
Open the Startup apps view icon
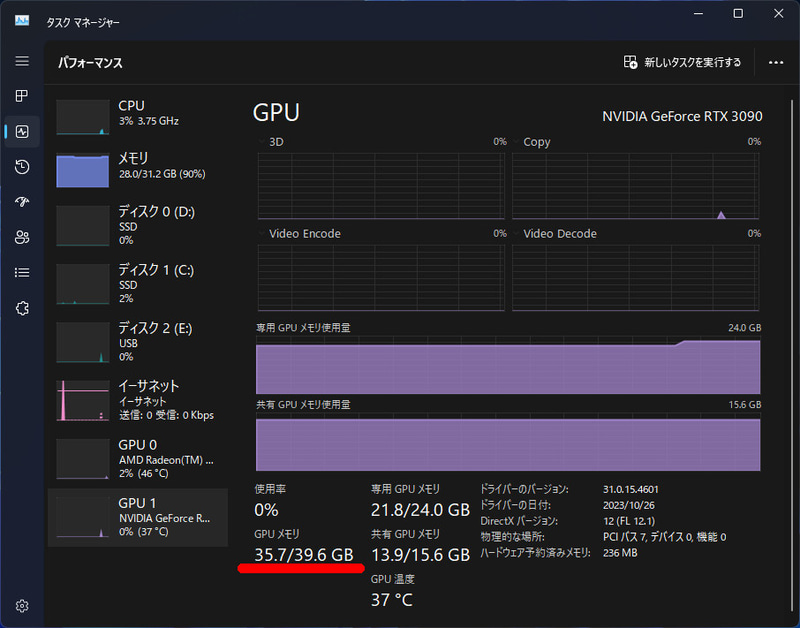[x=21, y=202]
